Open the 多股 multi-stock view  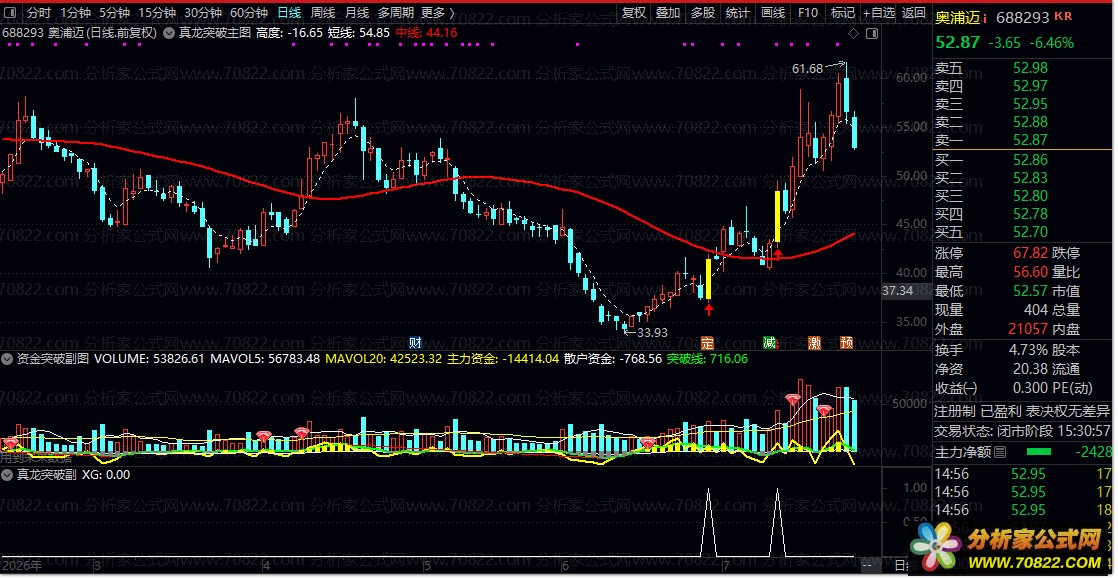(703, 13)
